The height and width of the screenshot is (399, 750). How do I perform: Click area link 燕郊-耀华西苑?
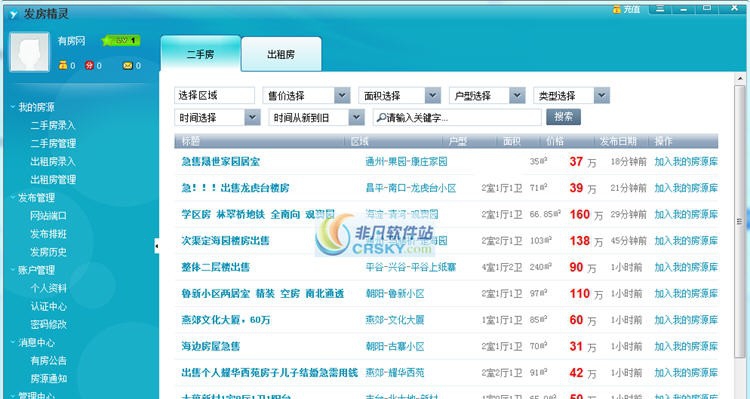coord(395,372)
